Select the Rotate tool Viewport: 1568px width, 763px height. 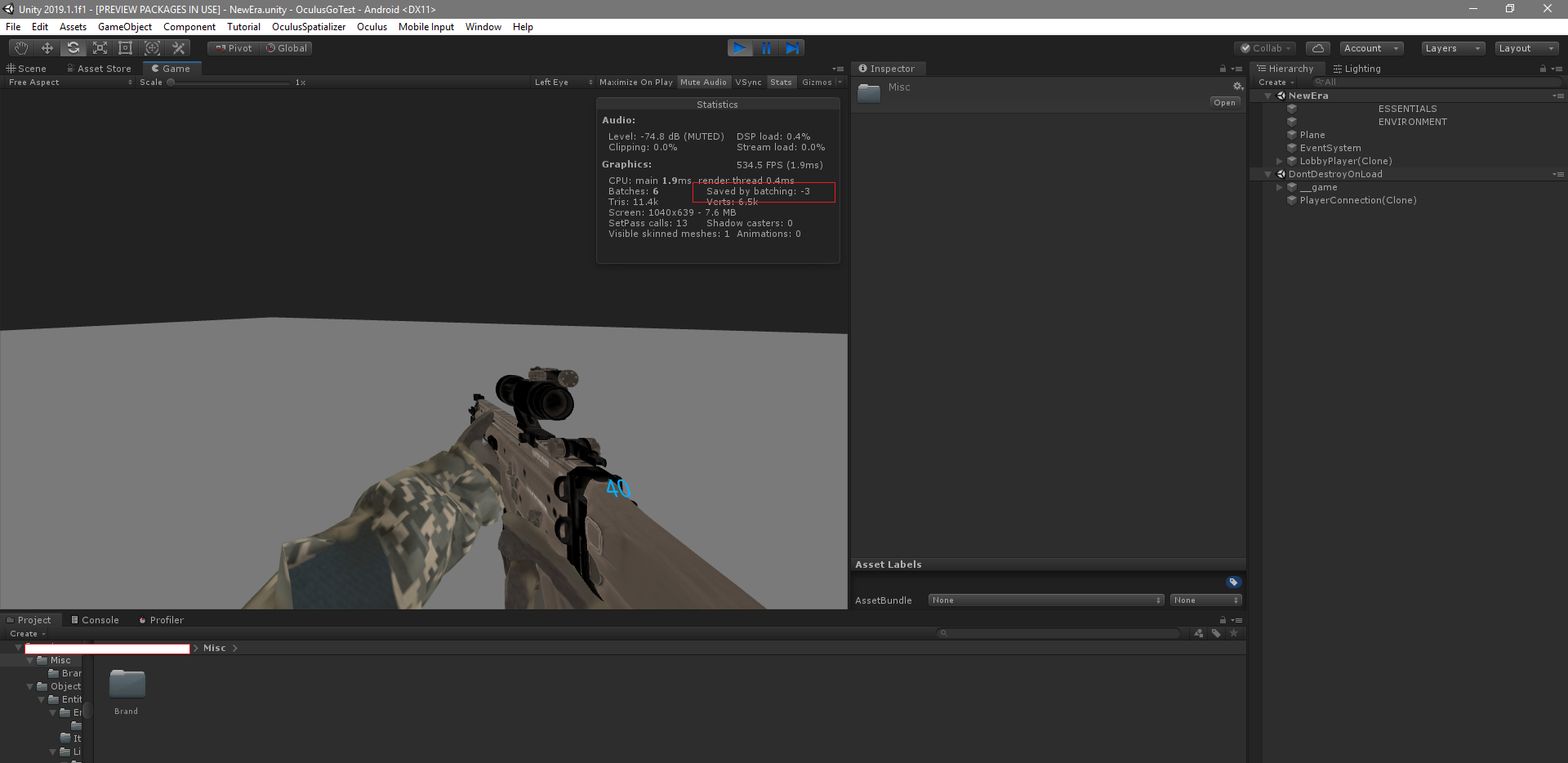[x=73, y=47]
